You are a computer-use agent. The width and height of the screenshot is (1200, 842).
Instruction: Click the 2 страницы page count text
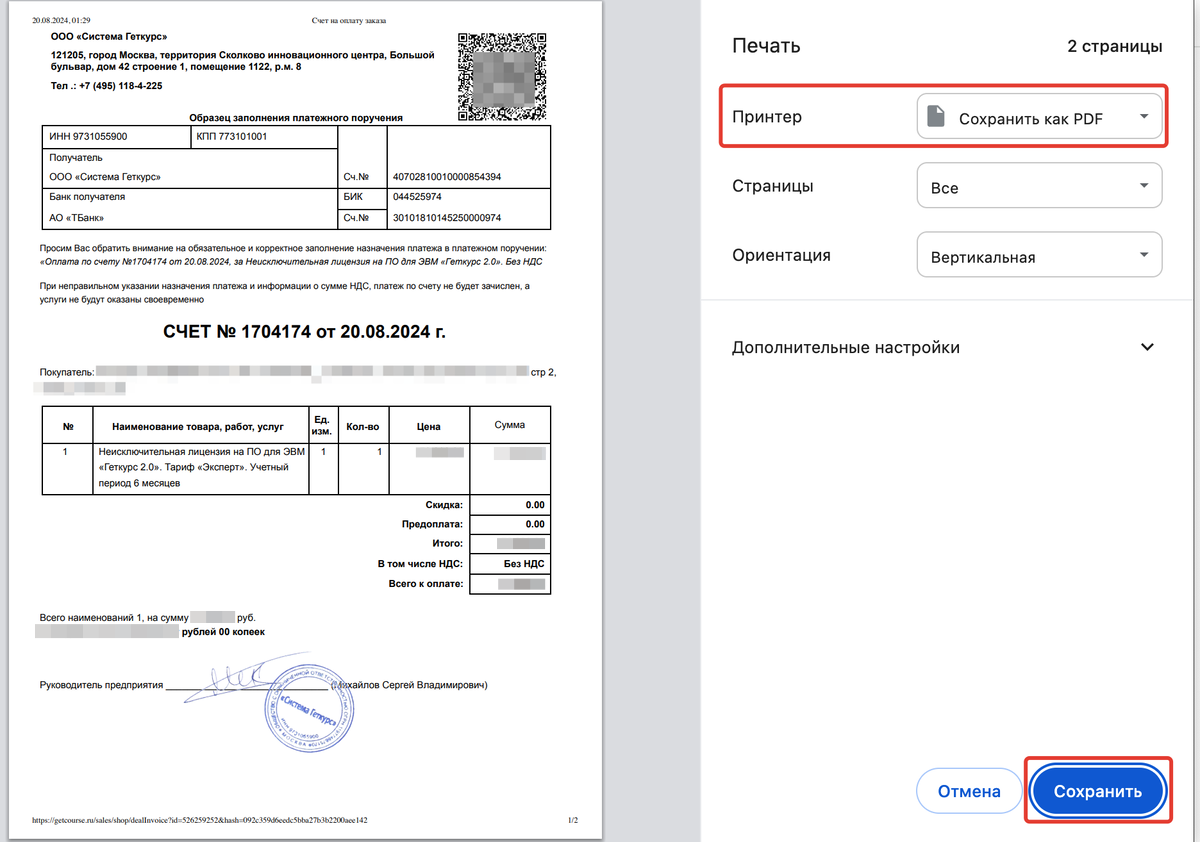pos(1114,46)
